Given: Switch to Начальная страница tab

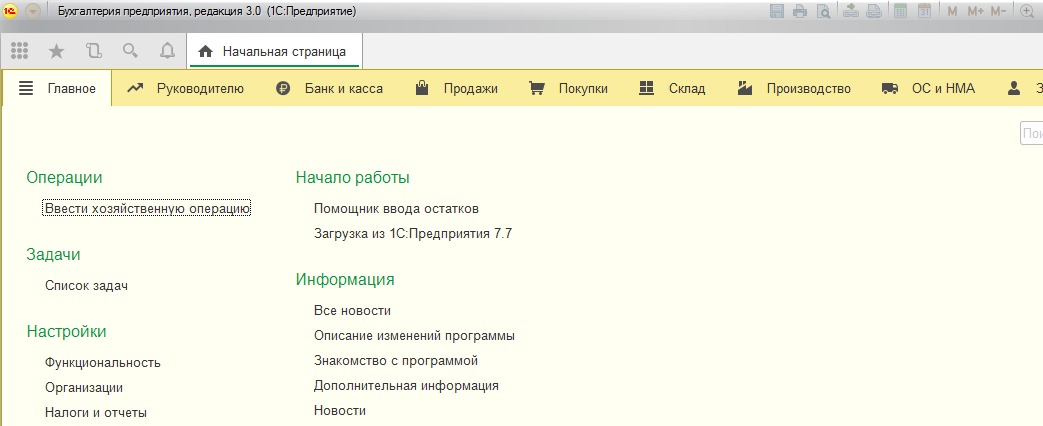Looking at the screenshot, I should pos(275,51).
